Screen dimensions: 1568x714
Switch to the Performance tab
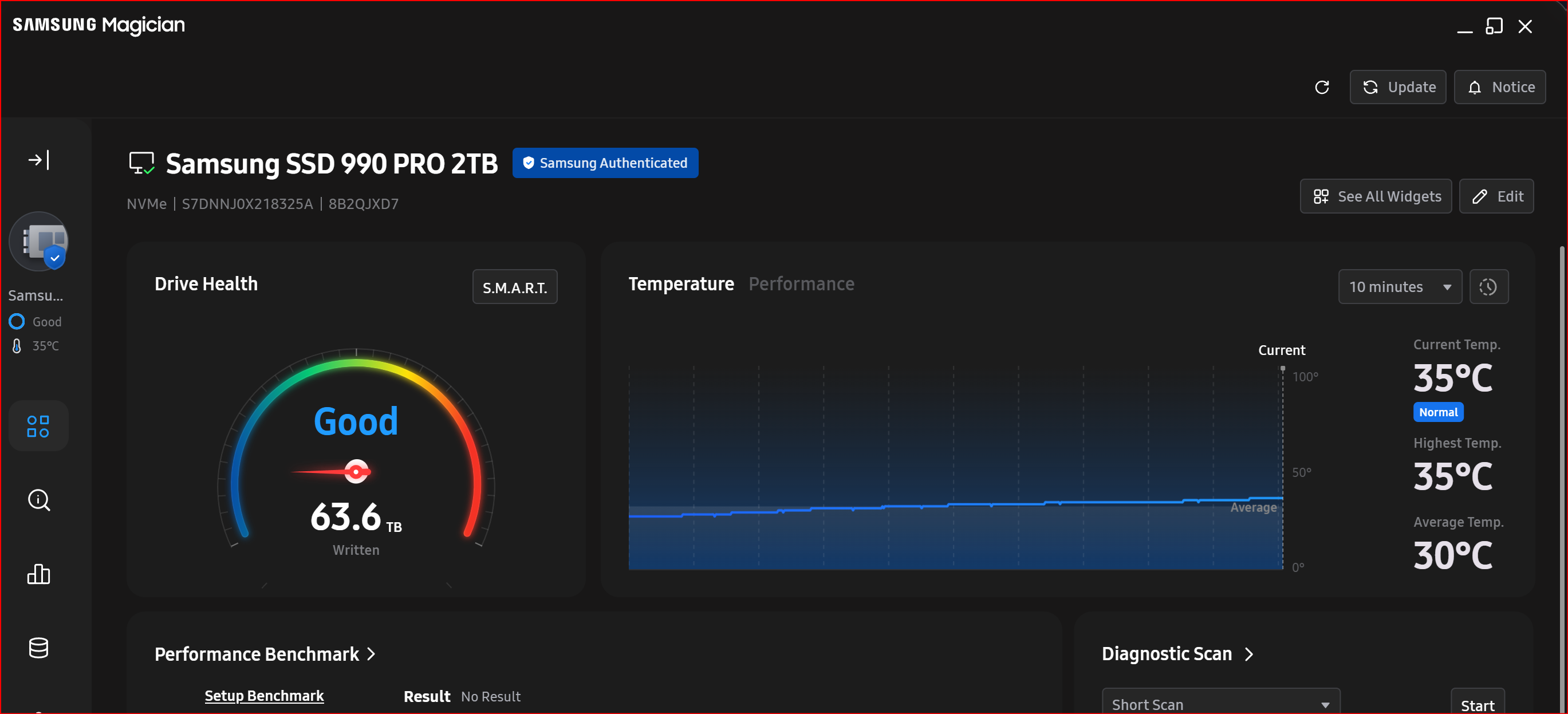801,284
